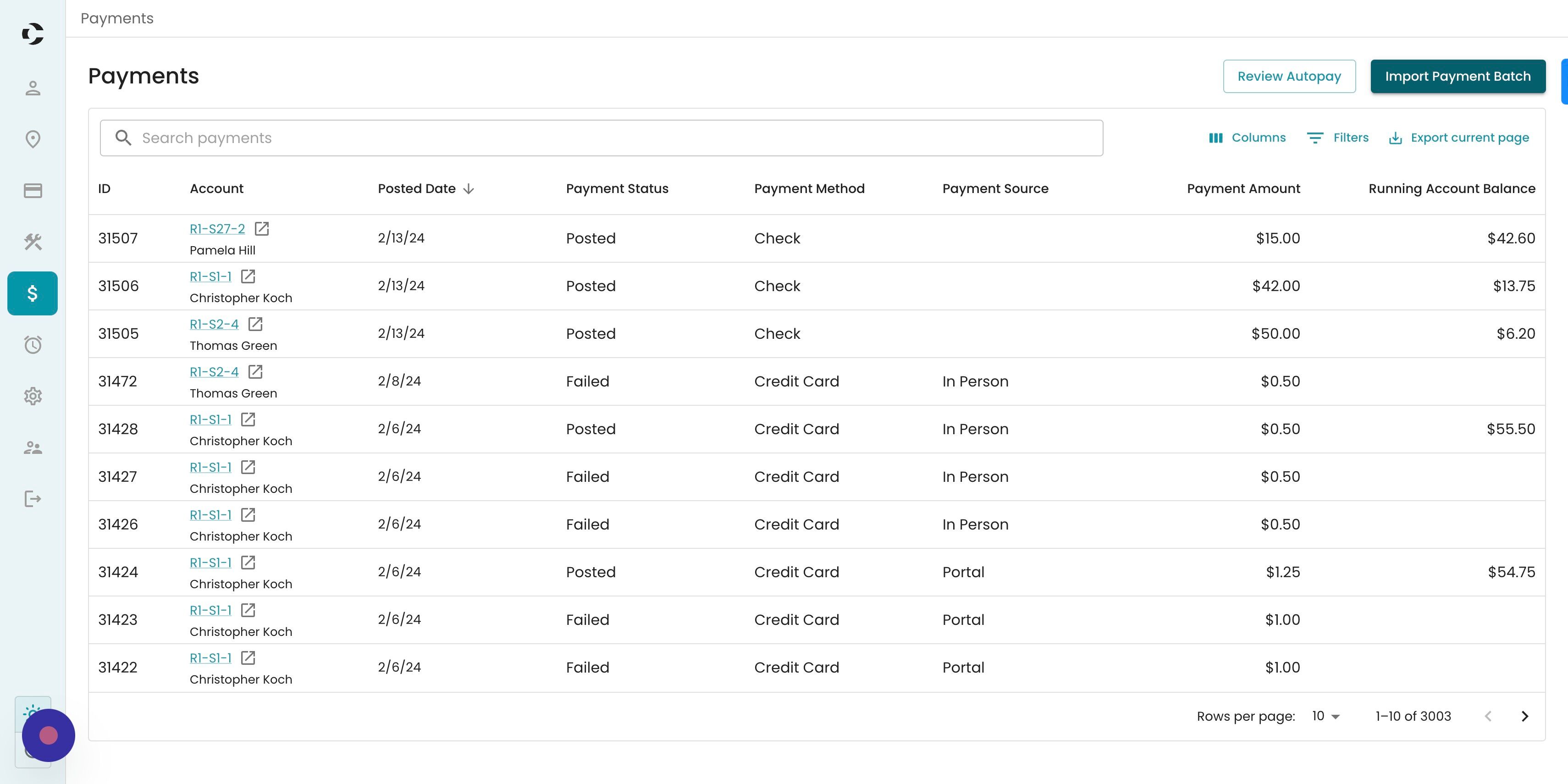Open external link icon beside R1-S27-2
The height and width of the screenshot is (784, 1568).
pyautogui.click(x=262, y=229)
